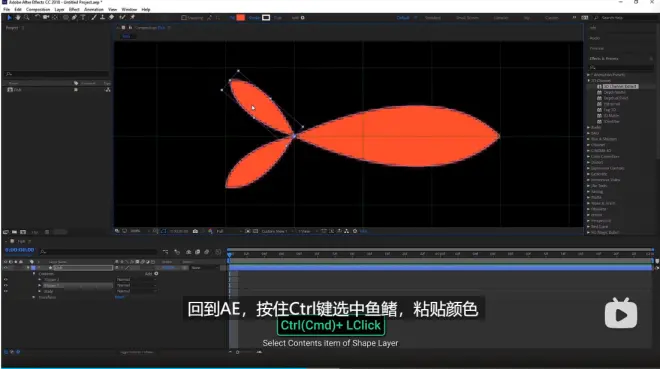Screen dimensions: 660x369
Task: Open the Animation menu
Action: 94,9
